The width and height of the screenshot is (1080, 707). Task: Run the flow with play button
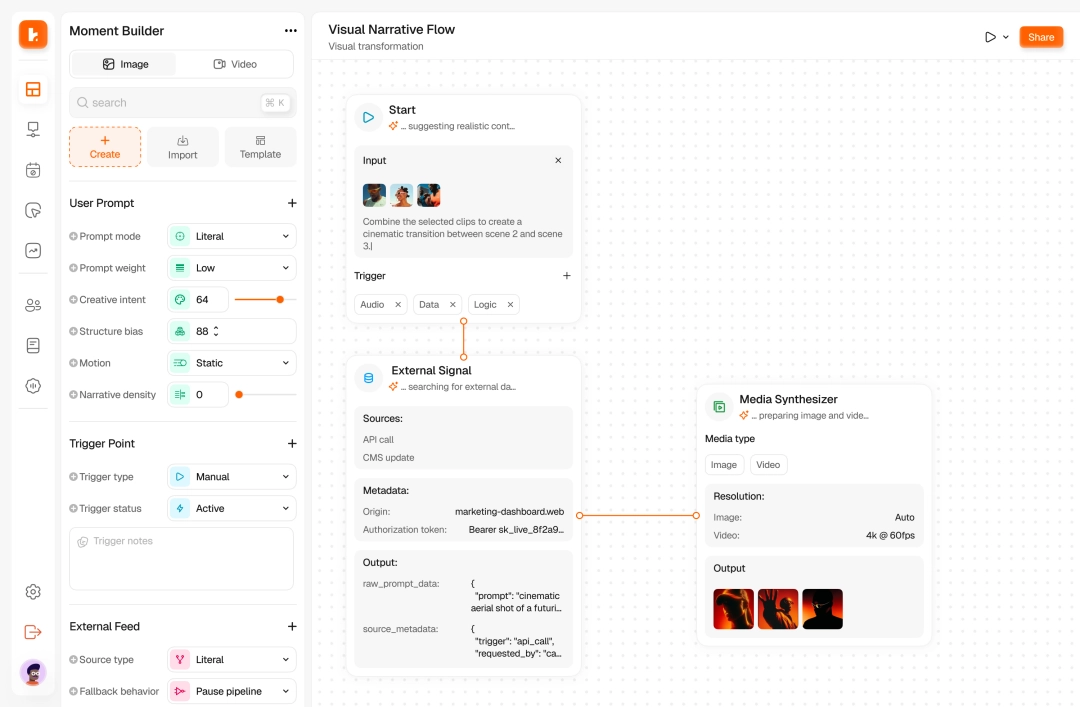tap(990, 37)
